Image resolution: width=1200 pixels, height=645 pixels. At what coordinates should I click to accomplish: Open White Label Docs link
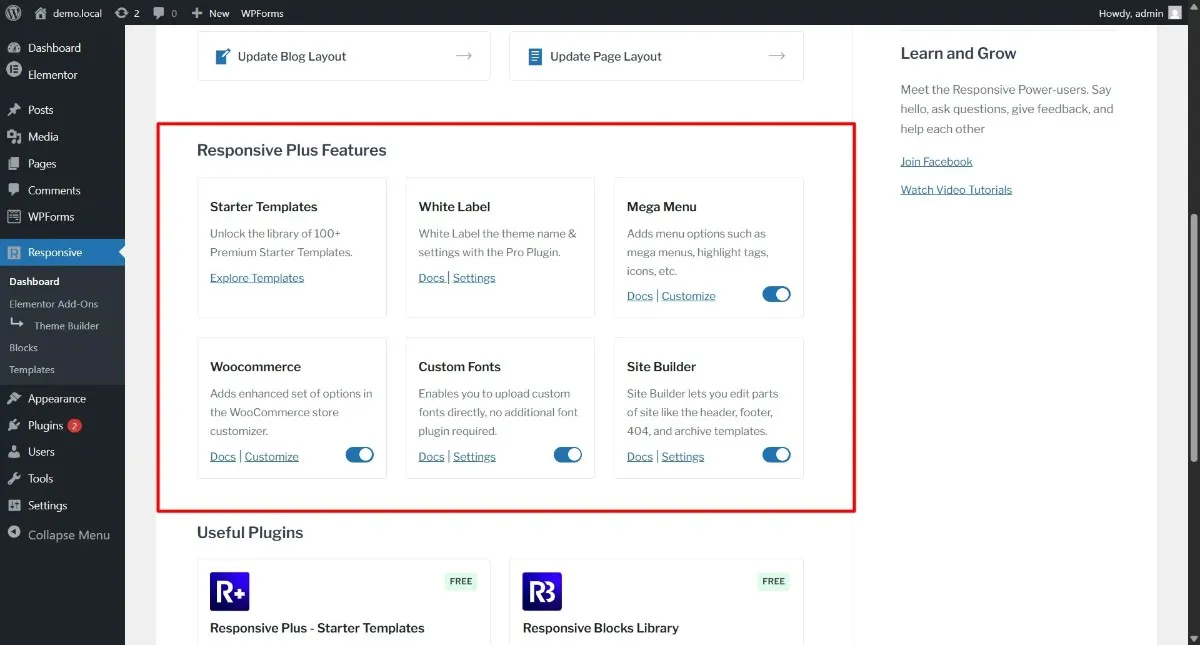click(x=431, y=278)
